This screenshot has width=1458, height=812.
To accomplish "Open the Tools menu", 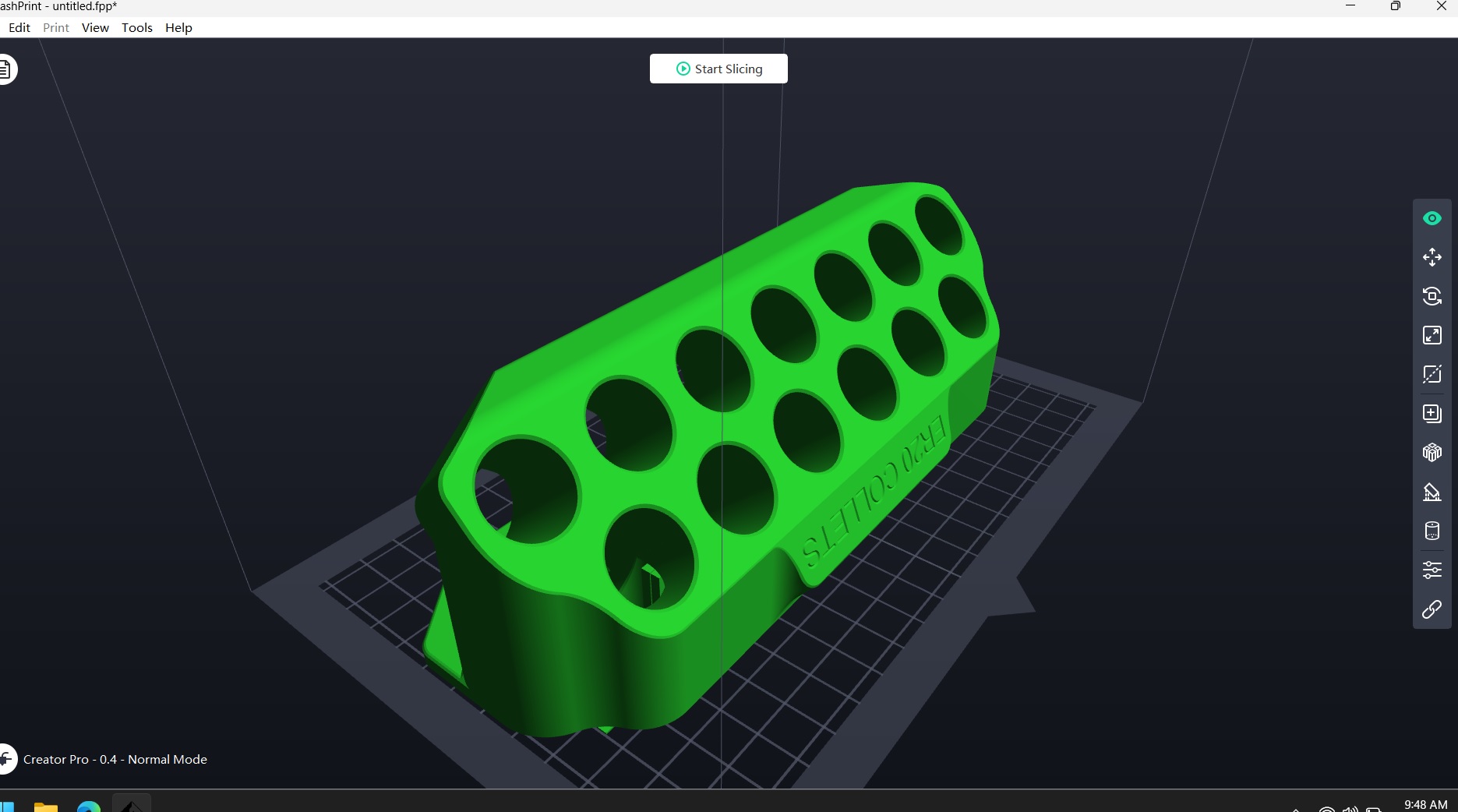I will click(137, 27).
